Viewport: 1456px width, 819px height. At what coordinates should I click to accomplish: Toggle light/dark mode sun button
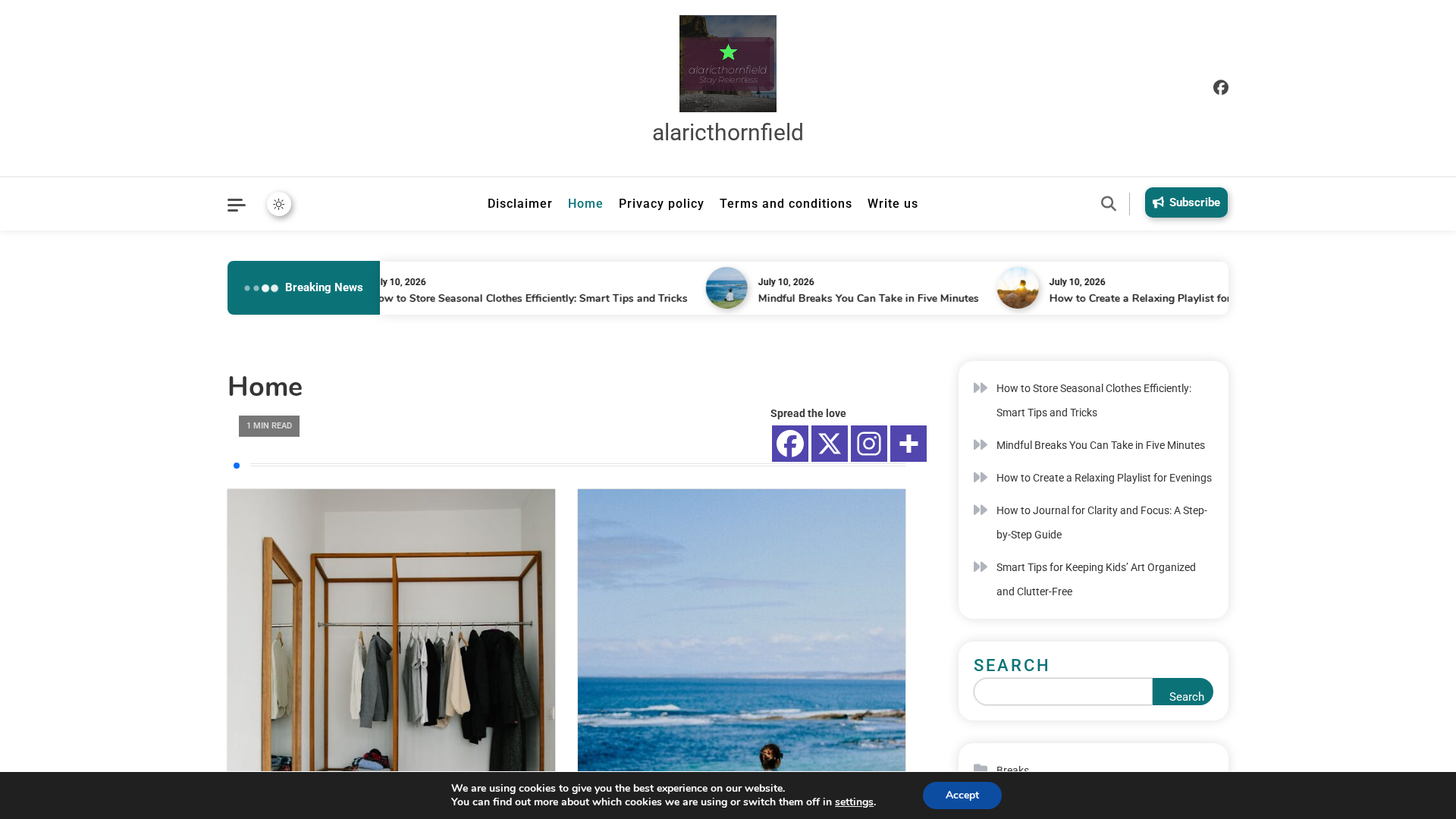tap(279, 204)
